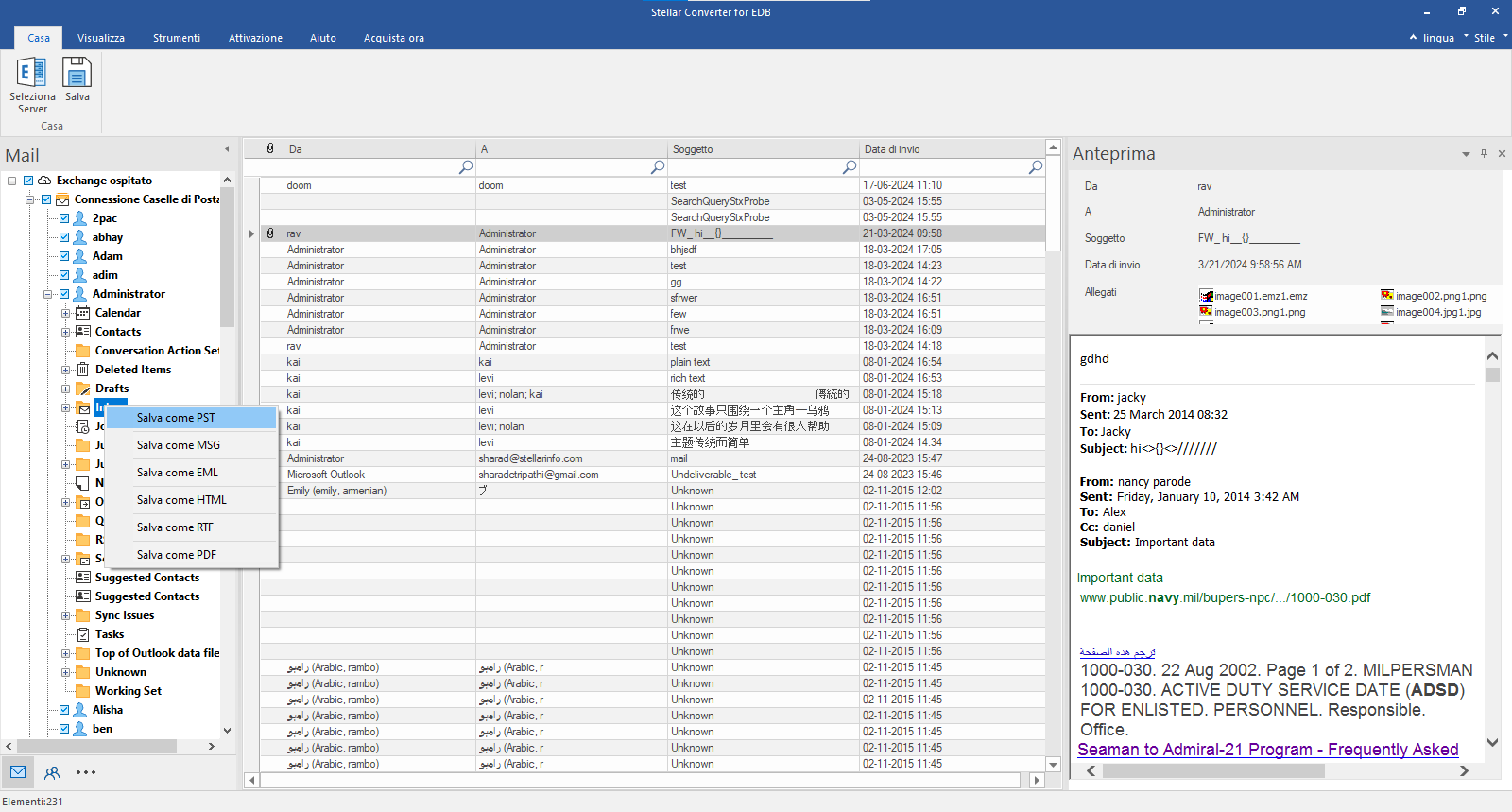This screenshot has width=1512, height=812.
Task: Expand the Top of Outlook data file node
Action: tap(66, 653)
